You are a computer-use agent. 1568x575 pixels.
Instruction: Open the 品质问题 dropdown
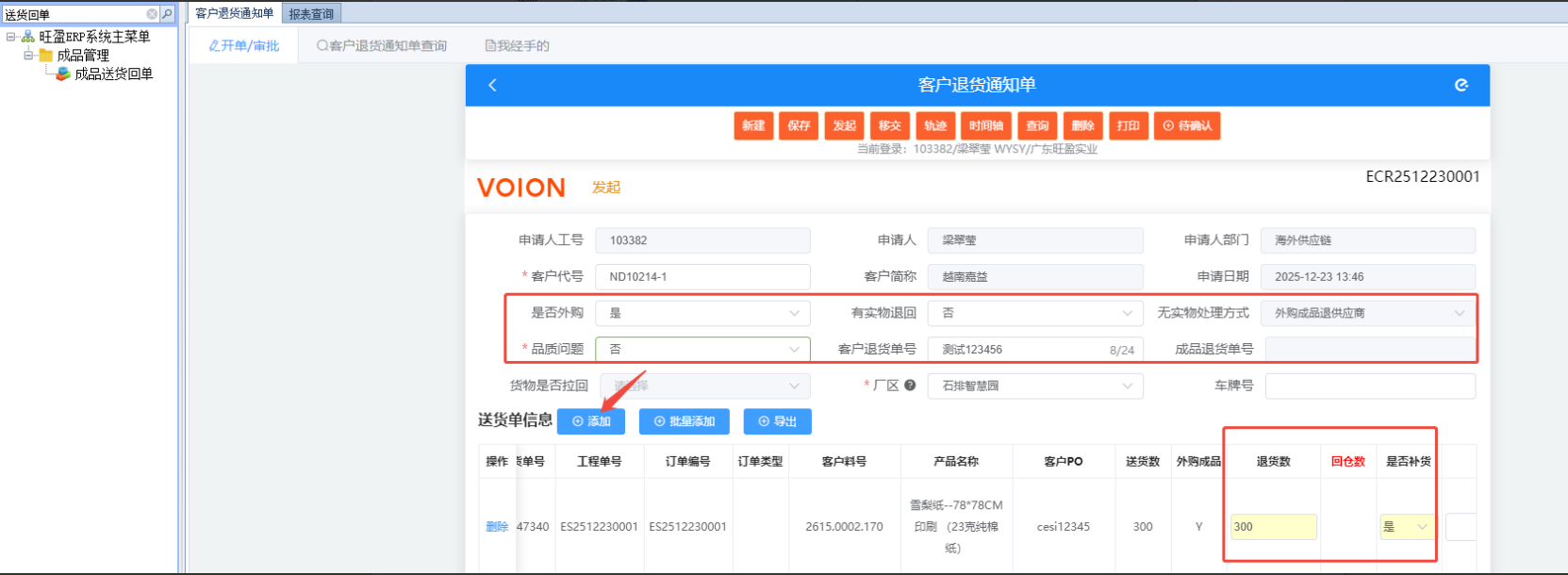pos(702,349)
